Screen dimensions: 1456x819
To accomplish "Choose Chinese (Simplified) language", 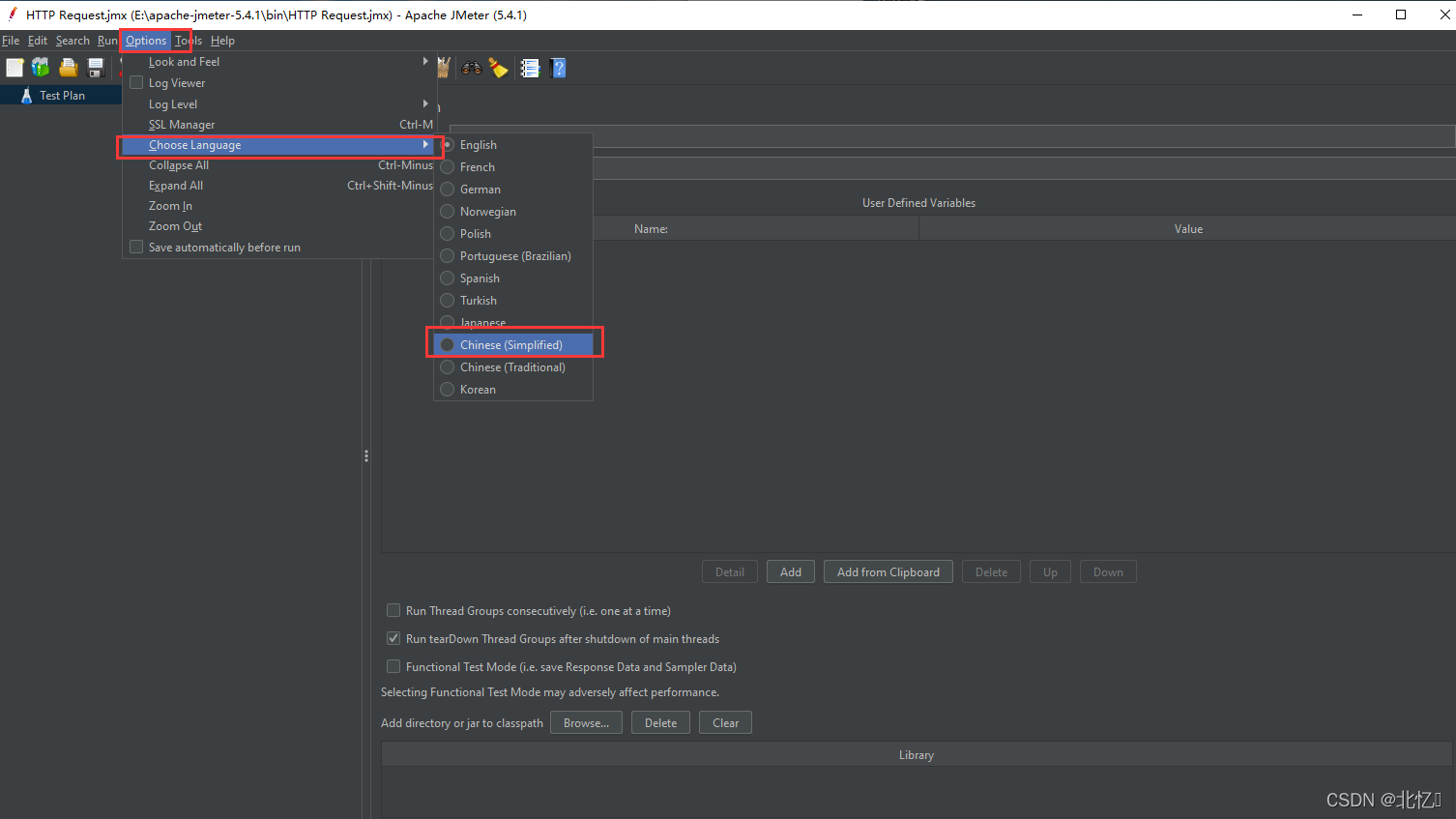I will (513, 345).
